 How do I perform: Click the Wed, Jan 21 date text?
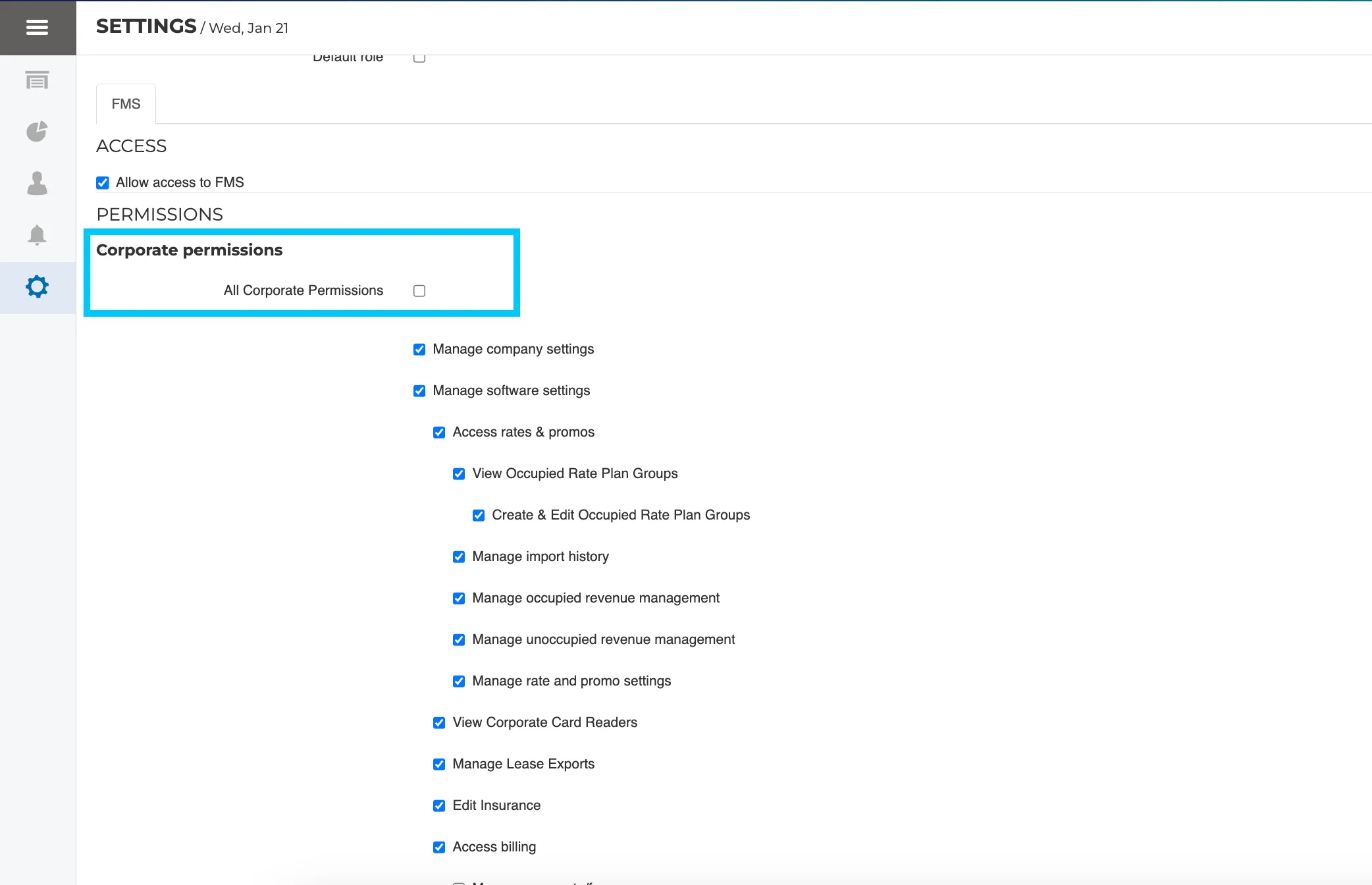coord(249,28)
